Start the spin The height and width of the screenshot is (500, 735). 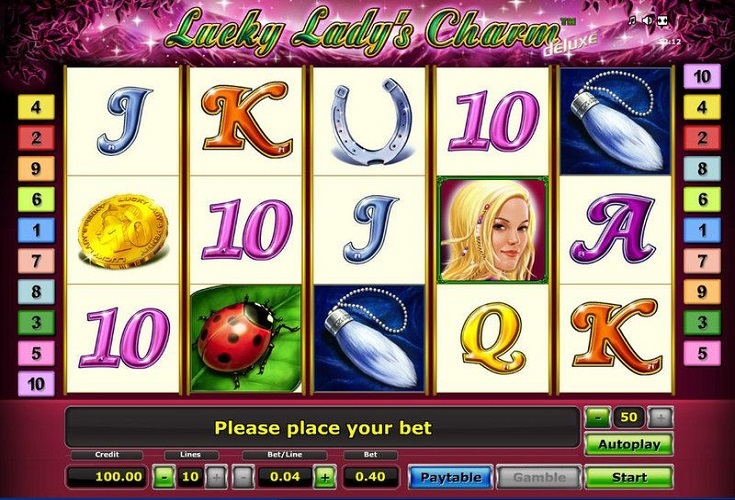tap(629, 477)
